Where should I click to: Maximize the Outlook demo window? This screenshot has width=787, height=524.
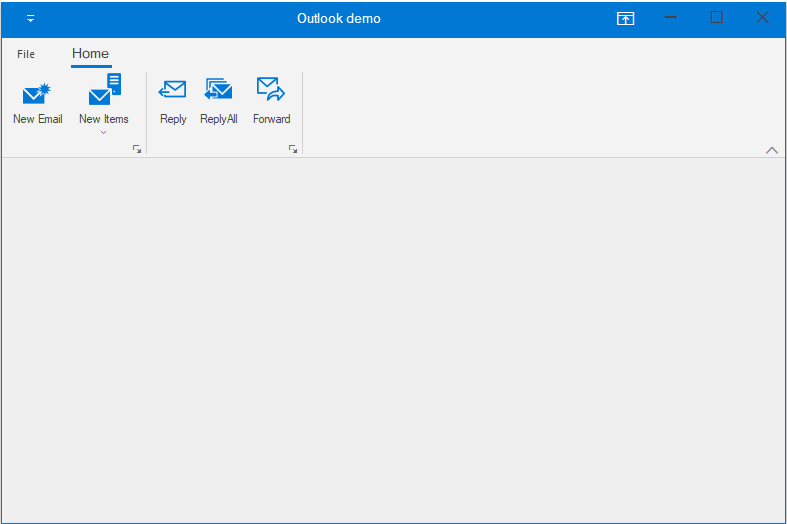point(716,18)
